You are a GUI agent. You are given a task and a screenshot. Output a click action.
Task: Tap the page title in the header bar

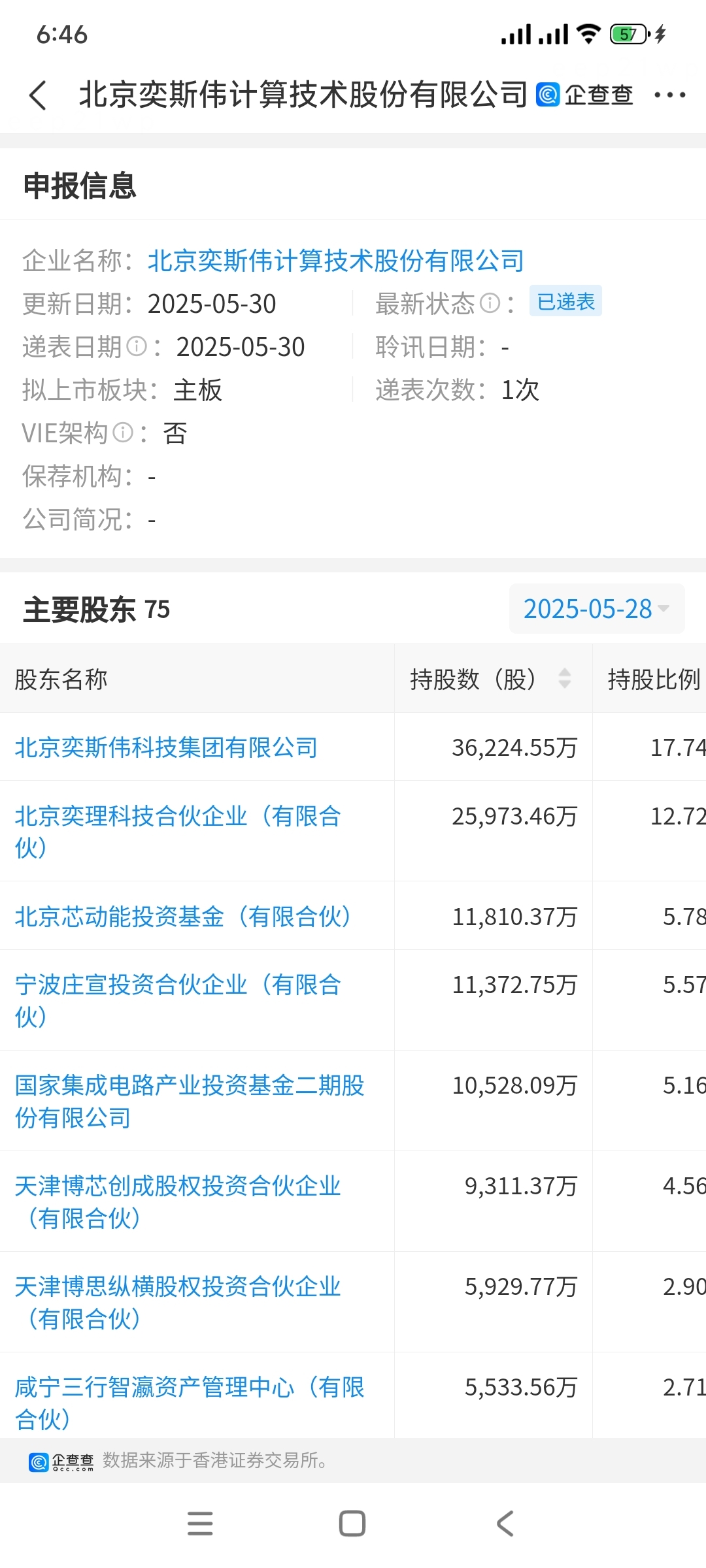tap(303, 95)
